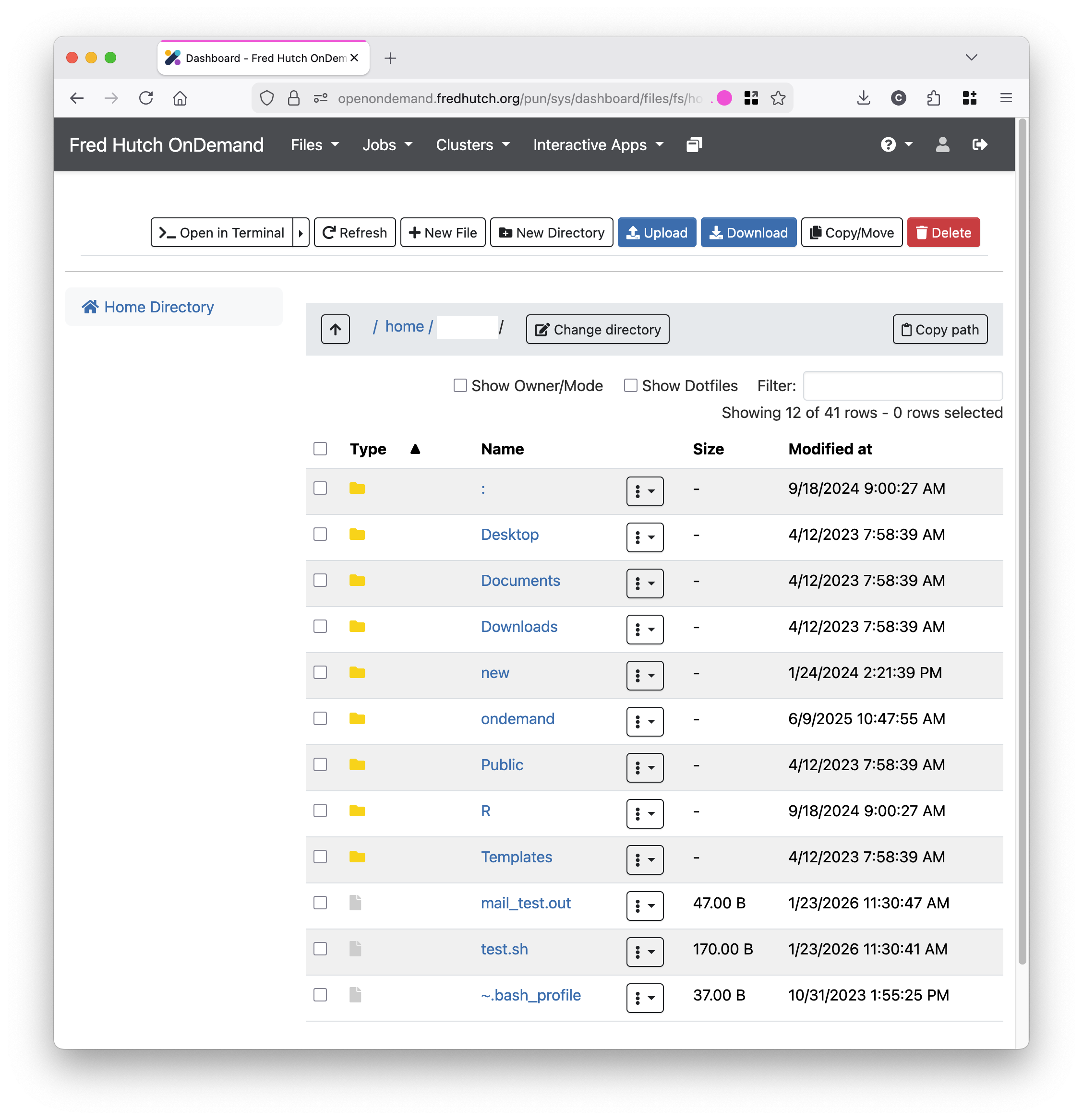Image resolution: width=1083 pixels, height=1120 pixels.
Task: Click the Delete trash button
Action: click(943, 233)
